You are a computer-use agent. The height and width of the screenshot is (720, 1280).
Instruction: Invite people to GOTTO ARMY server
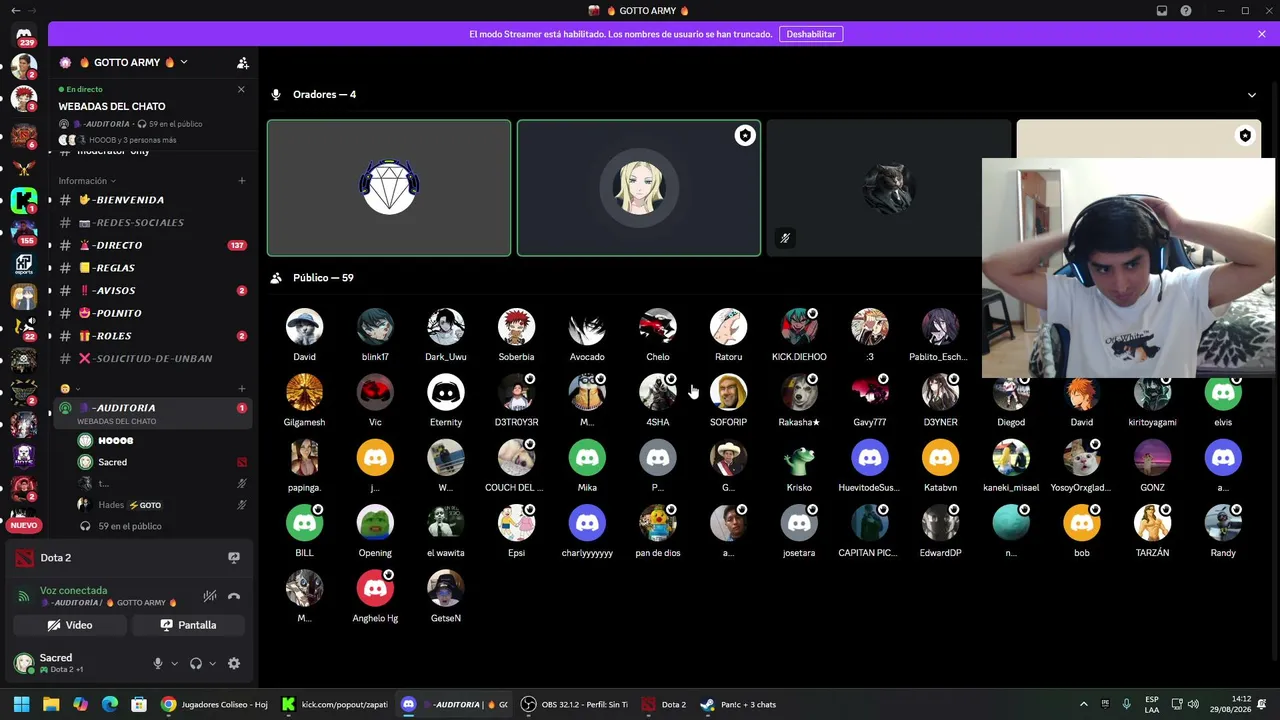click(x=242, y=63)
